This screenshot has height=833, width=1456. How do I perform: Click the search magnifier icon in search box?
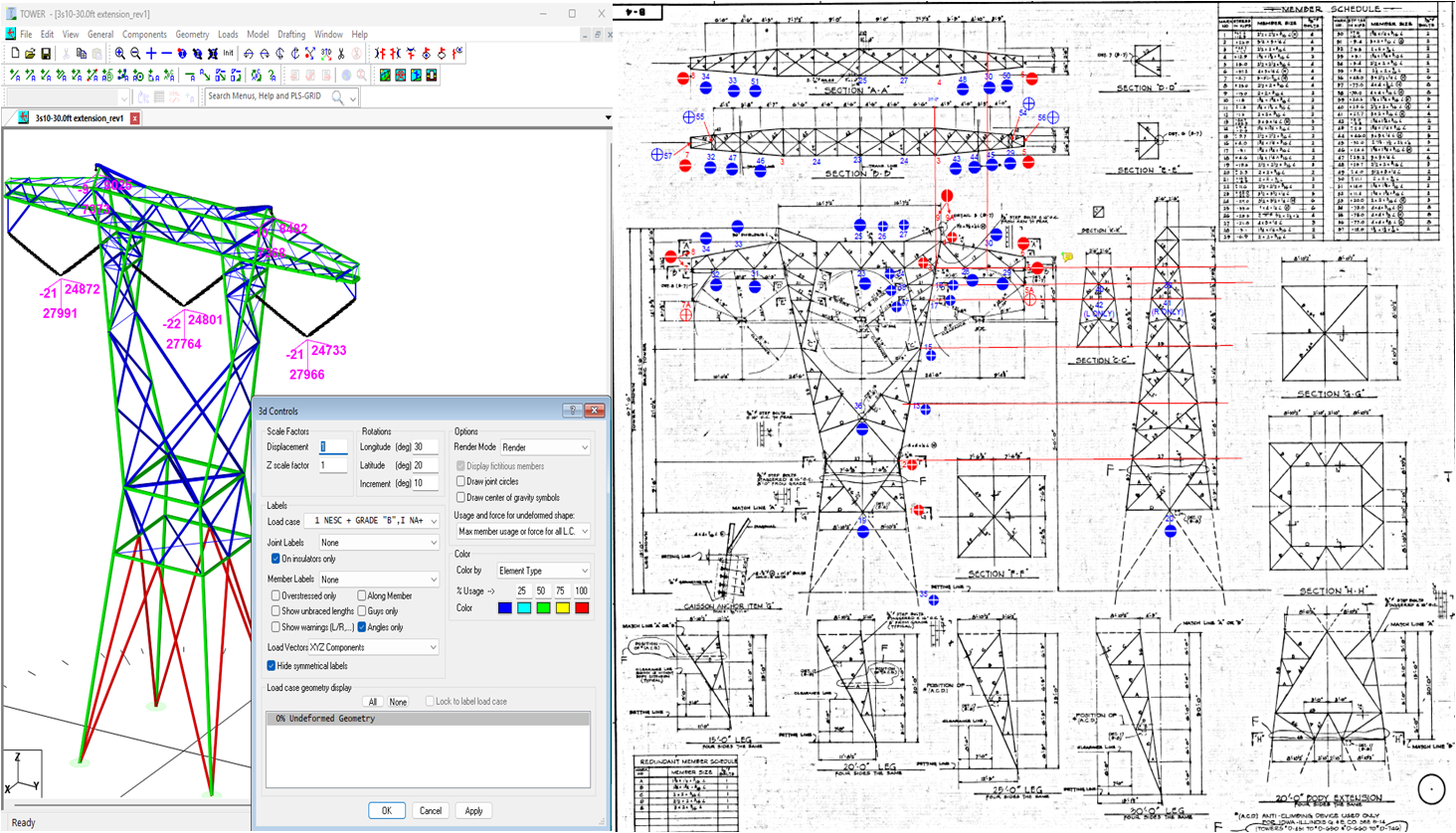tap(338, 97)
